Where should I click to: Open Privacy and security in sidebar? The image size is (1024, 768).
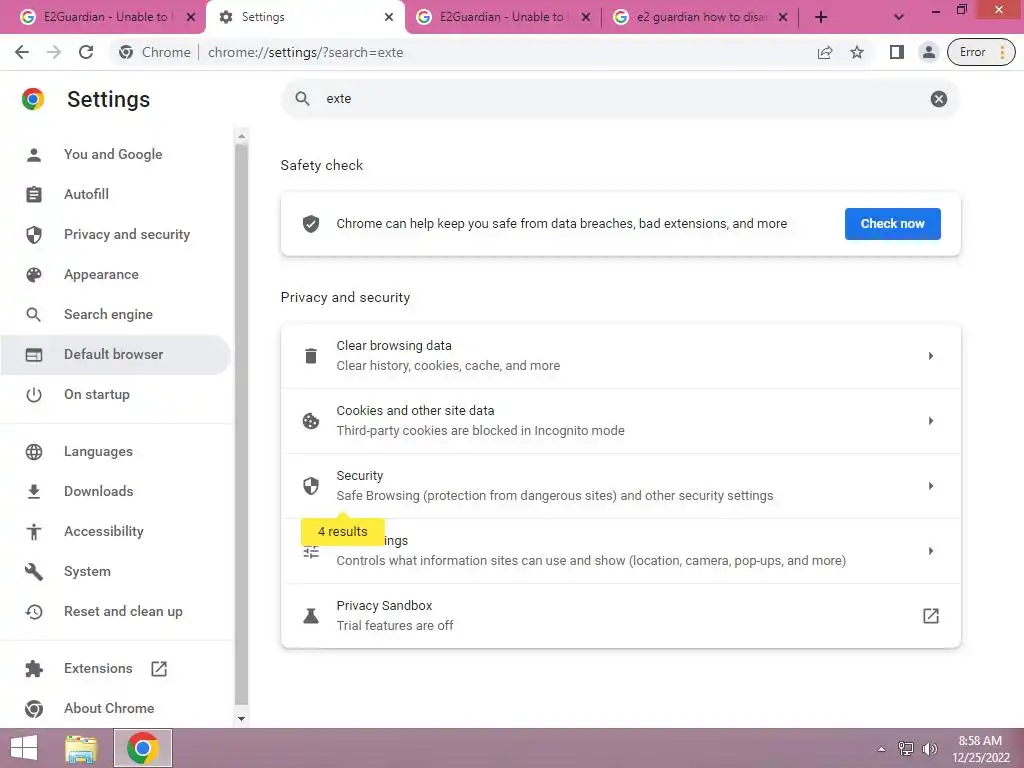116,234
